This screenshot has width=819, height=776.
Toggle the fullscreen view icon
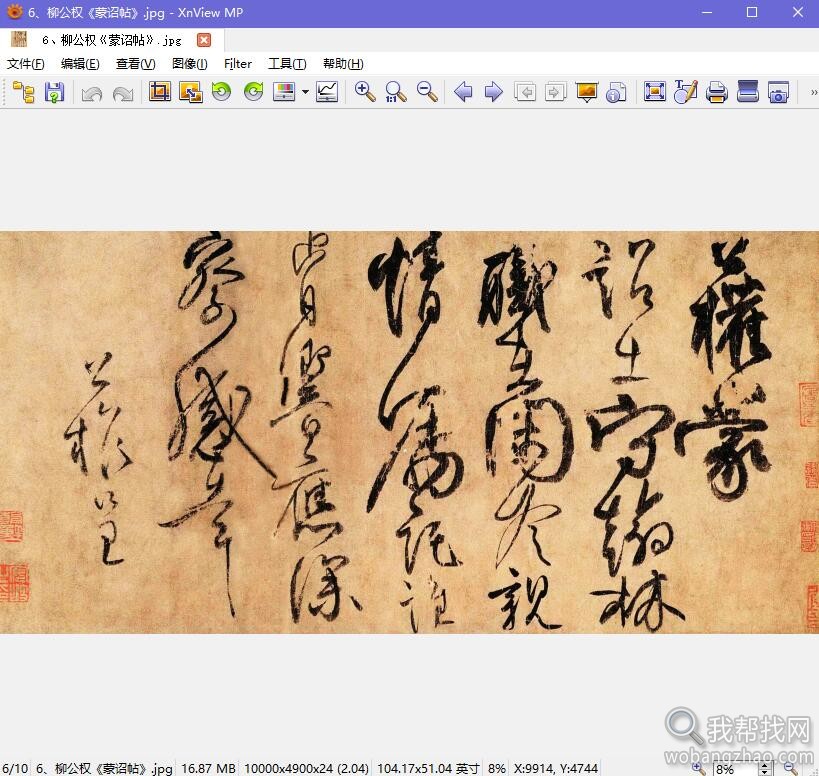coord(655,92)
